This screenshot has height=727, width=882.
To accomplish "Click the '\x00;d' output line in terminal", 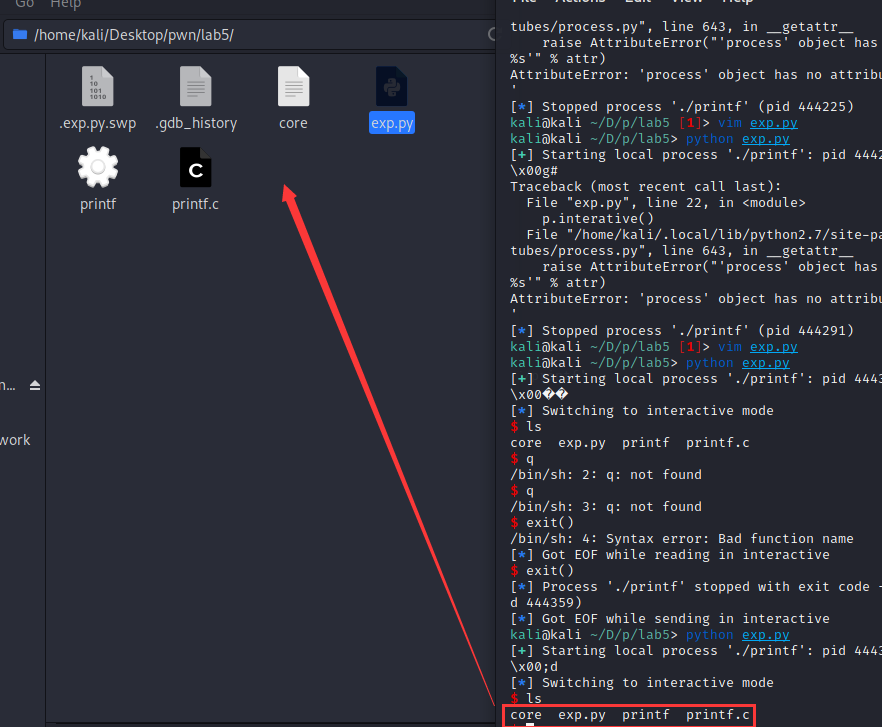I will click(534, 667).
